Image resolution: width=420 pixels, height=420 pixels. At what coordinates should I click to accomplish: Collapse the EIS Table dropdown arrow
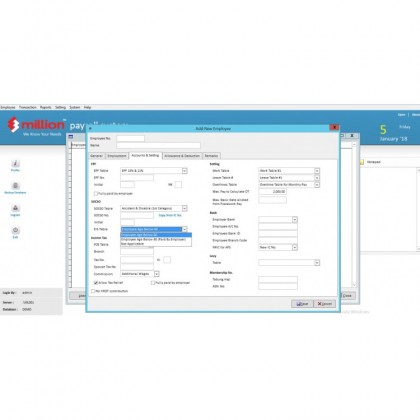(x=184, y=229)
